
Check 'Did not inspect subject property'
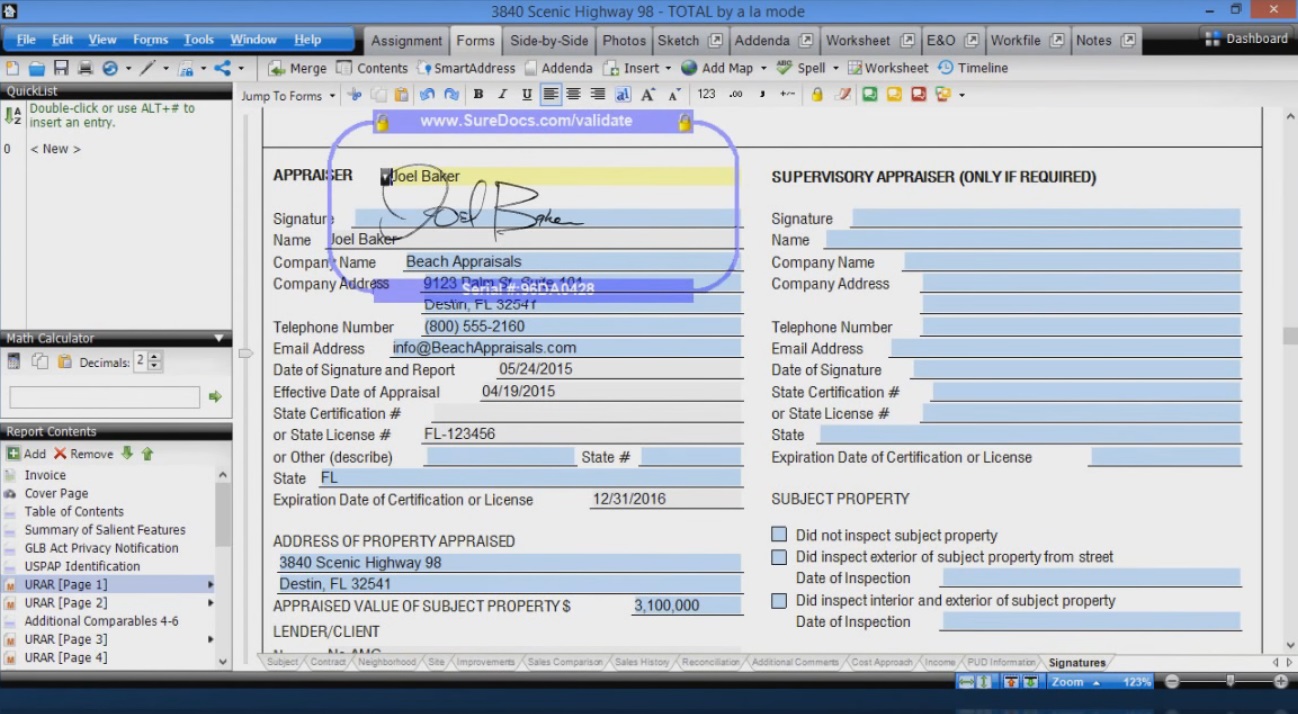(x=779, y=535)
